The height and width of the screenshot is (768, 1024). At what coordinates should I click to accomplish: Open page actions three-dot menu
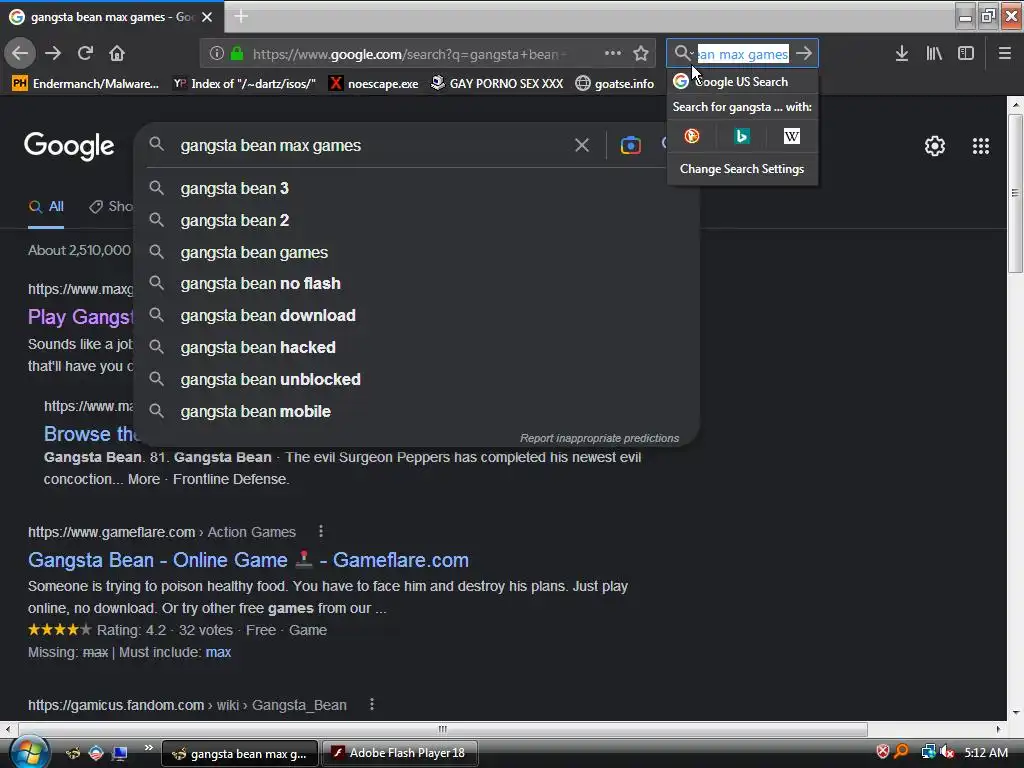tap(613, 54)
